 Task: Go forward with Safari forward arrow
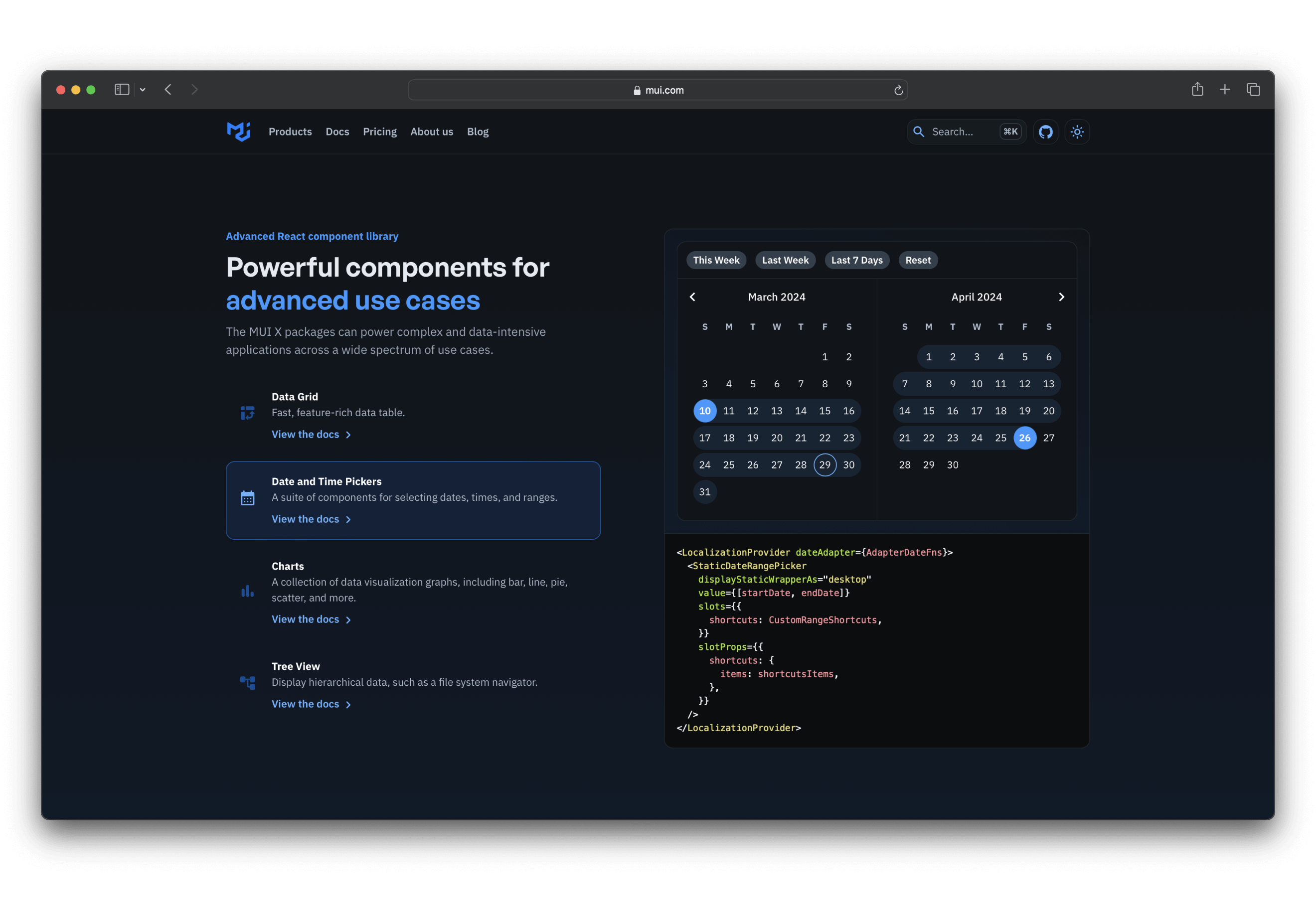[x=195, y=89]
